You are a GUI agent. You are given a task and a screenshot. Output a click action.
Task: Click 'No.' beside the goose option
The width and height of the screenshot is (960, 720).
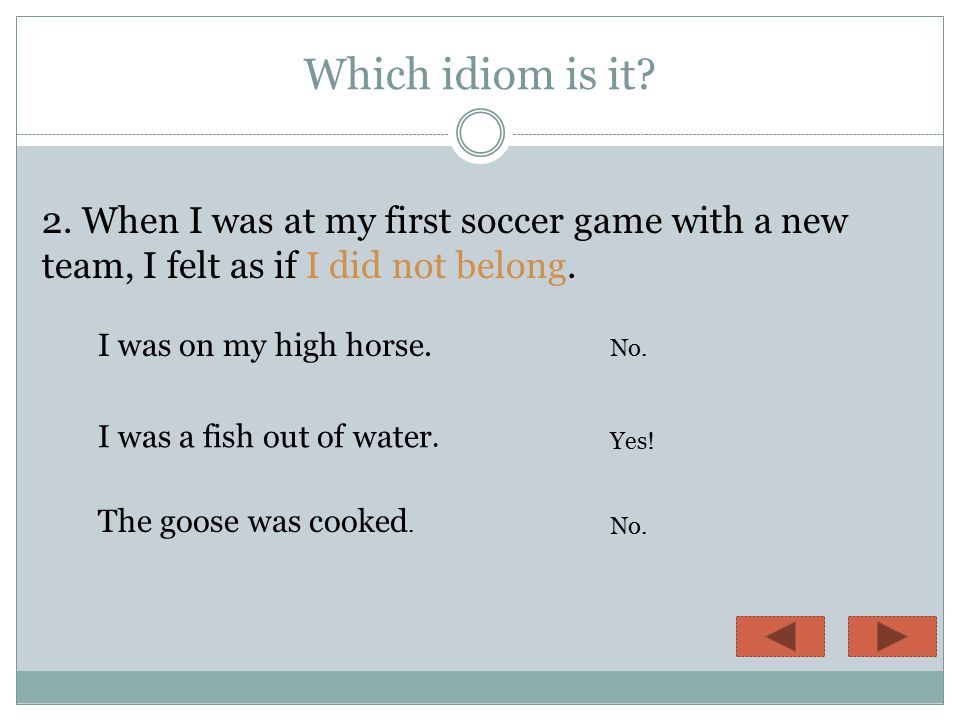(x=628, y=526)
